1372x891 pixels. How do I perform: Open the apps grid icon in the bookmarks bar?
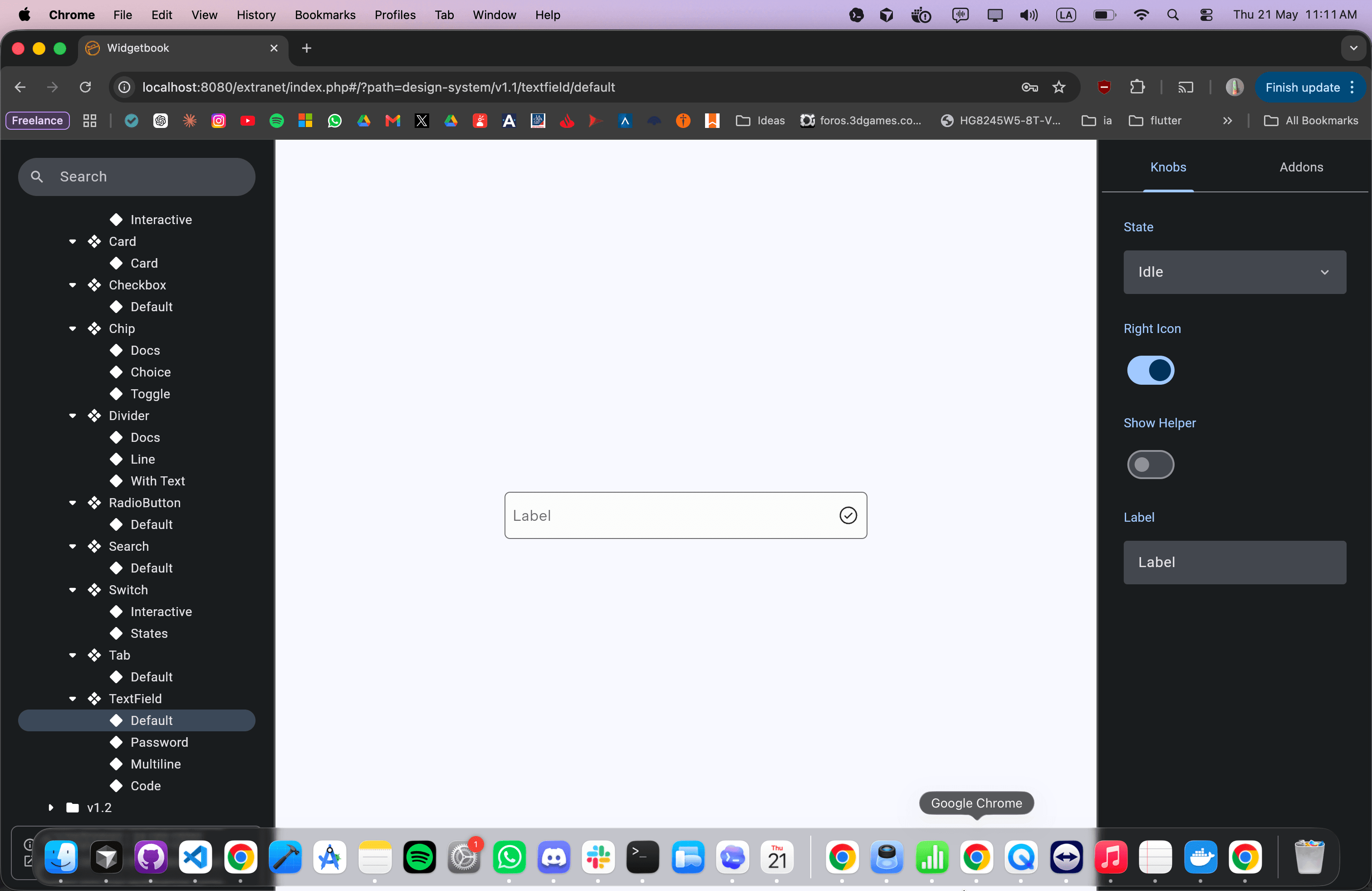tap(89, 121)
